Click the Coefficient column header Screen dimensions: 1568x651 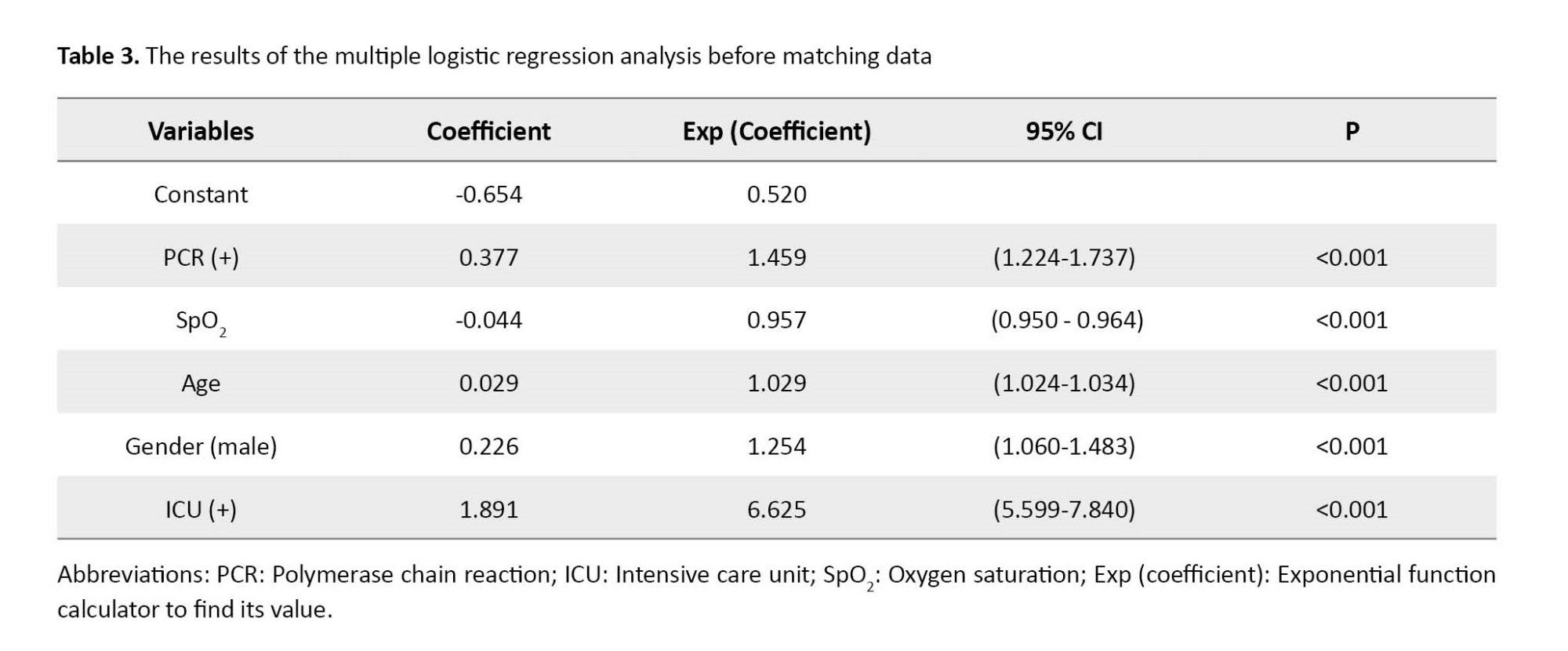pyautogui.click(x=488, y=131)
